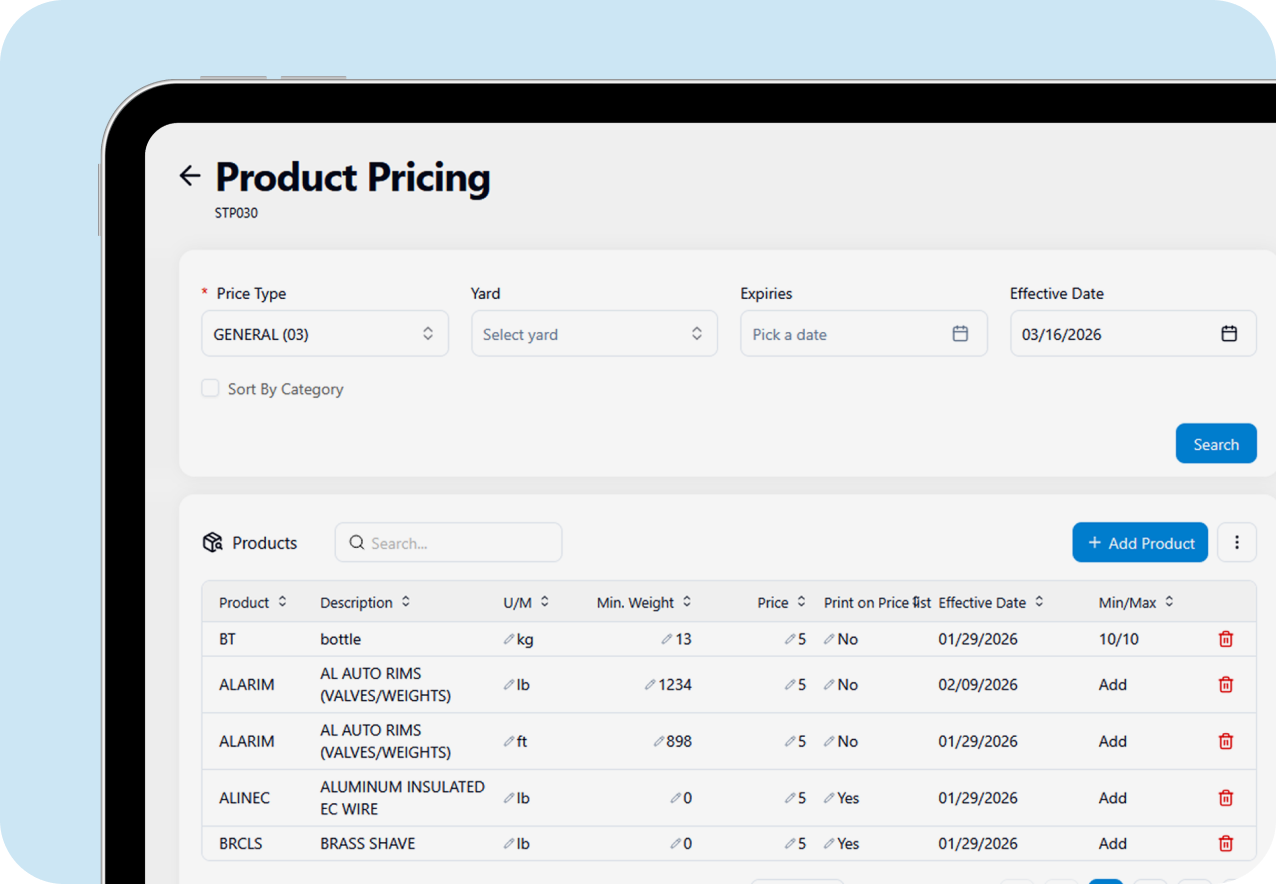
Task: Delete the BRCLS BRASS SHAVE row
Action: pyautogui.click(x=1225, y=843)
